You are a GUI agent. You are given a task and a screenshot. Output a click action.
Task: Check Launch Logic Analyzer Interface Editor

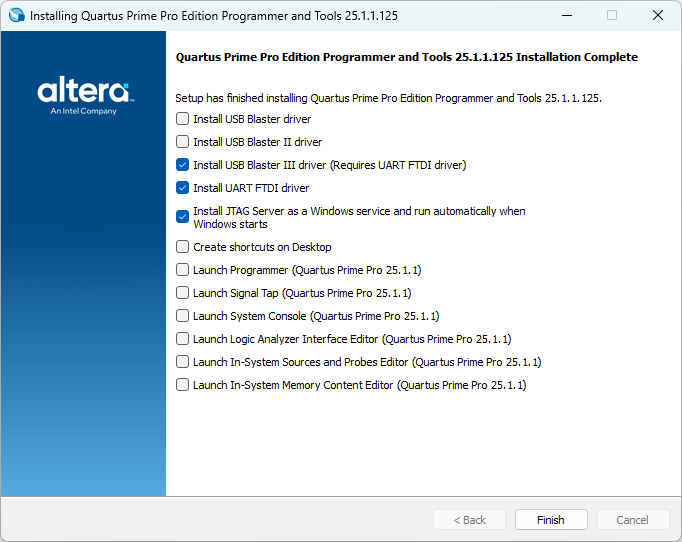(182, 338)
